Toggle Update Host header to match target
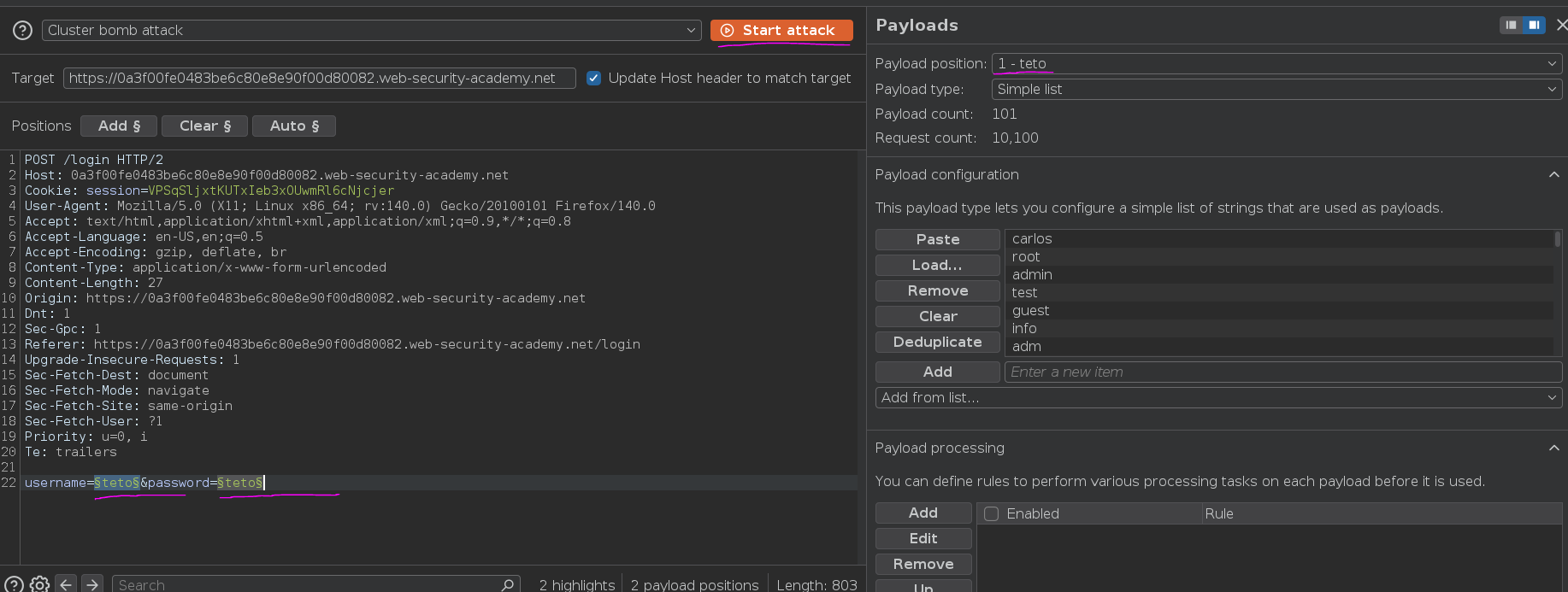This screenshot has height=592, width=1568. [x=593, y=79]
